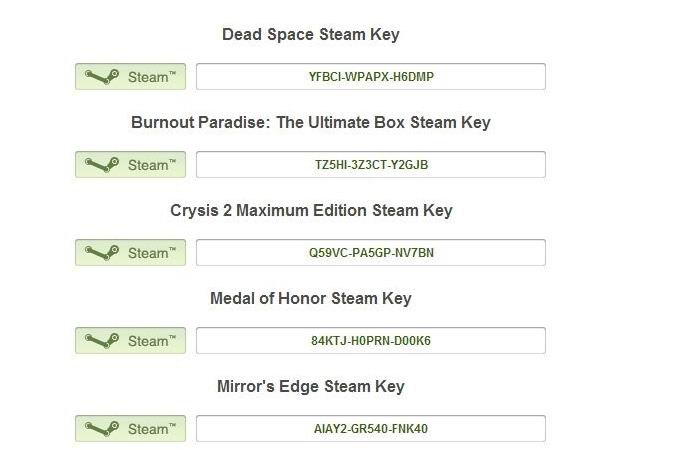This screenshot has height=450, width=679.
Task: Click the Steam logo icon beside the Dead Space key
Action: tap(103, 77)
